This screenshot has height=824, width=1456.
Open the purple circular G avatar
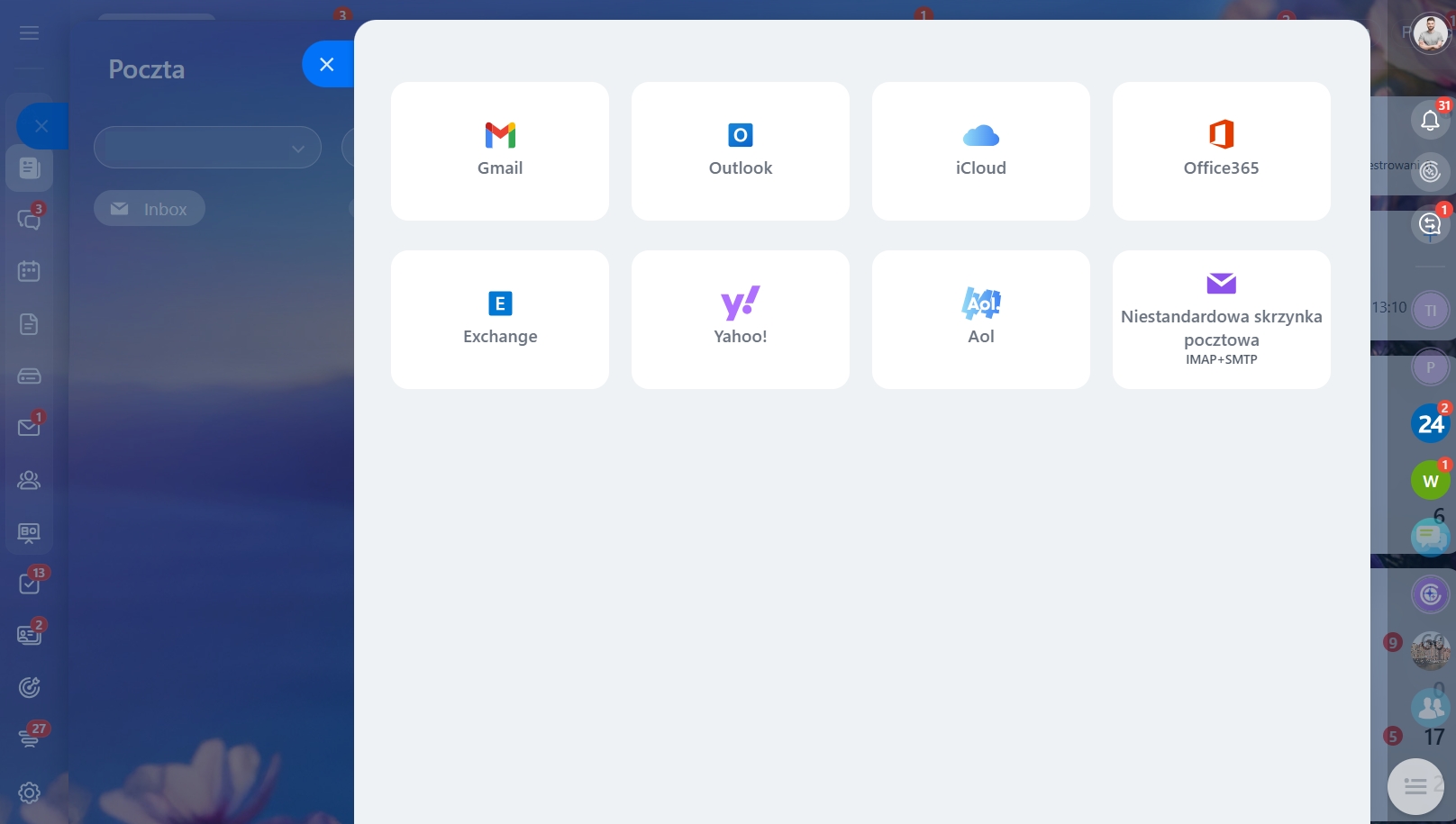point(1431,594)
